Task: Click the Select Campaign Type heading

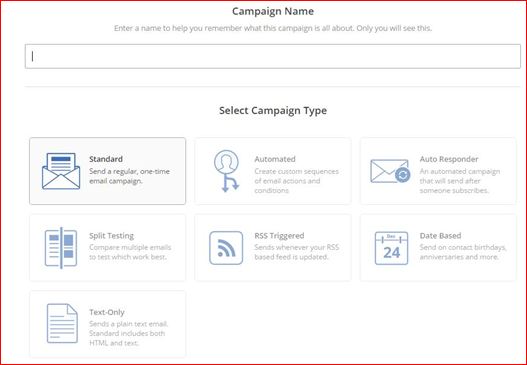Action: point(273,111)
